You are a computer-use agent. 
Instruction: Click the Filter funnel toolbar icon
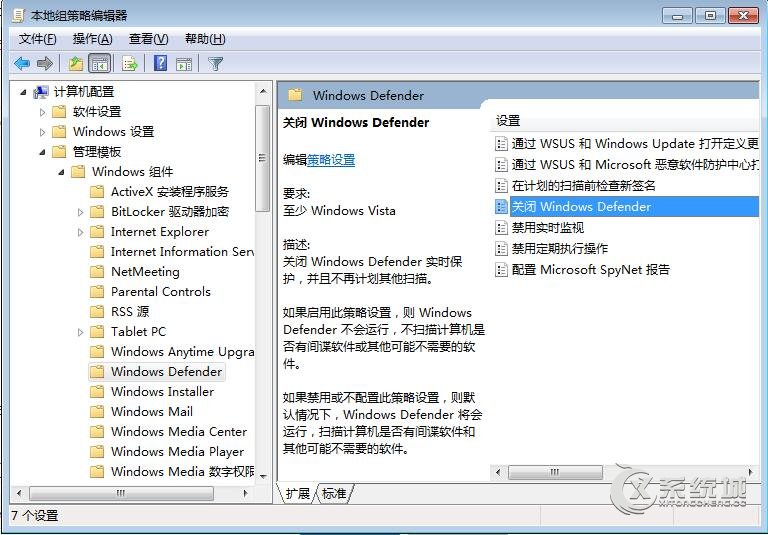click(x=215, y=63)
